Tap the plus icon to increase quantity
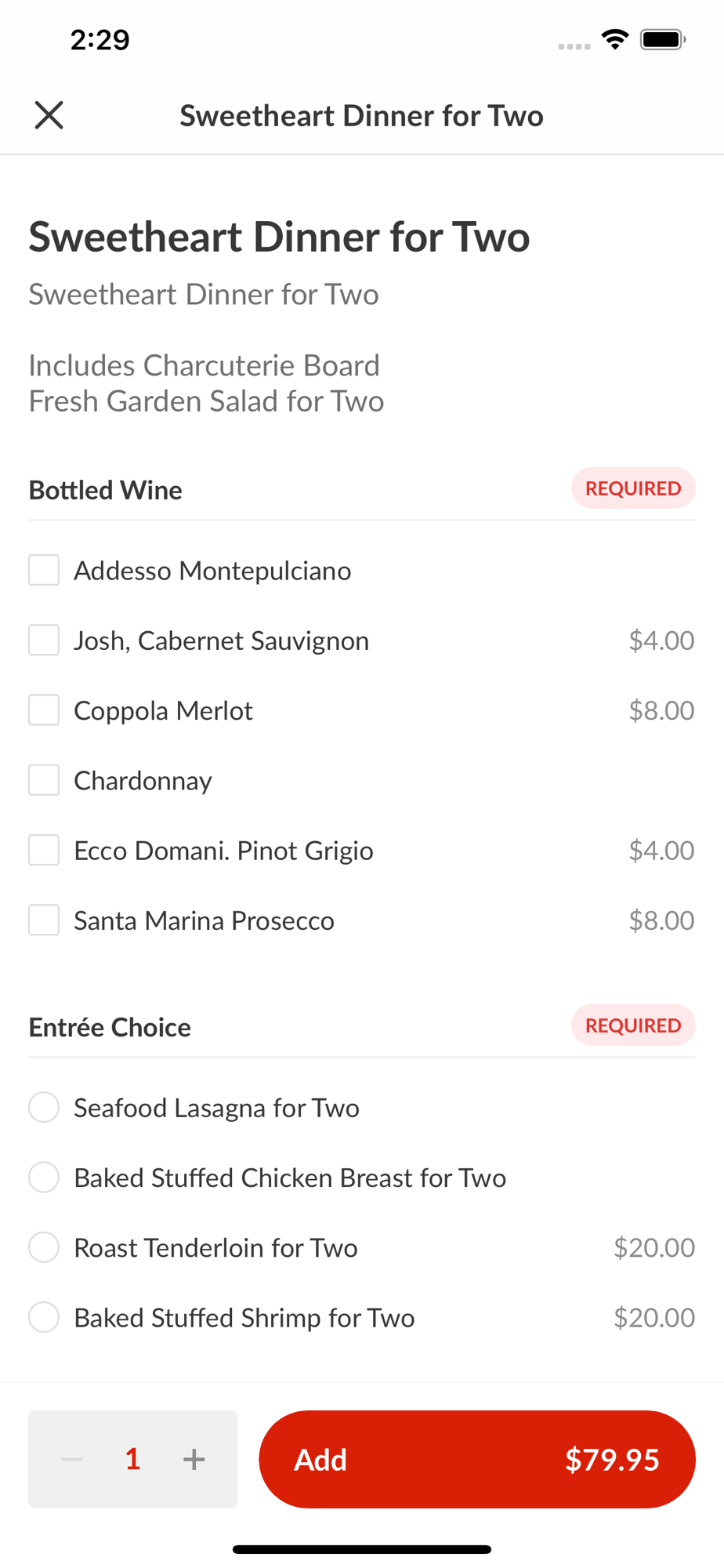 (194, 1459)
